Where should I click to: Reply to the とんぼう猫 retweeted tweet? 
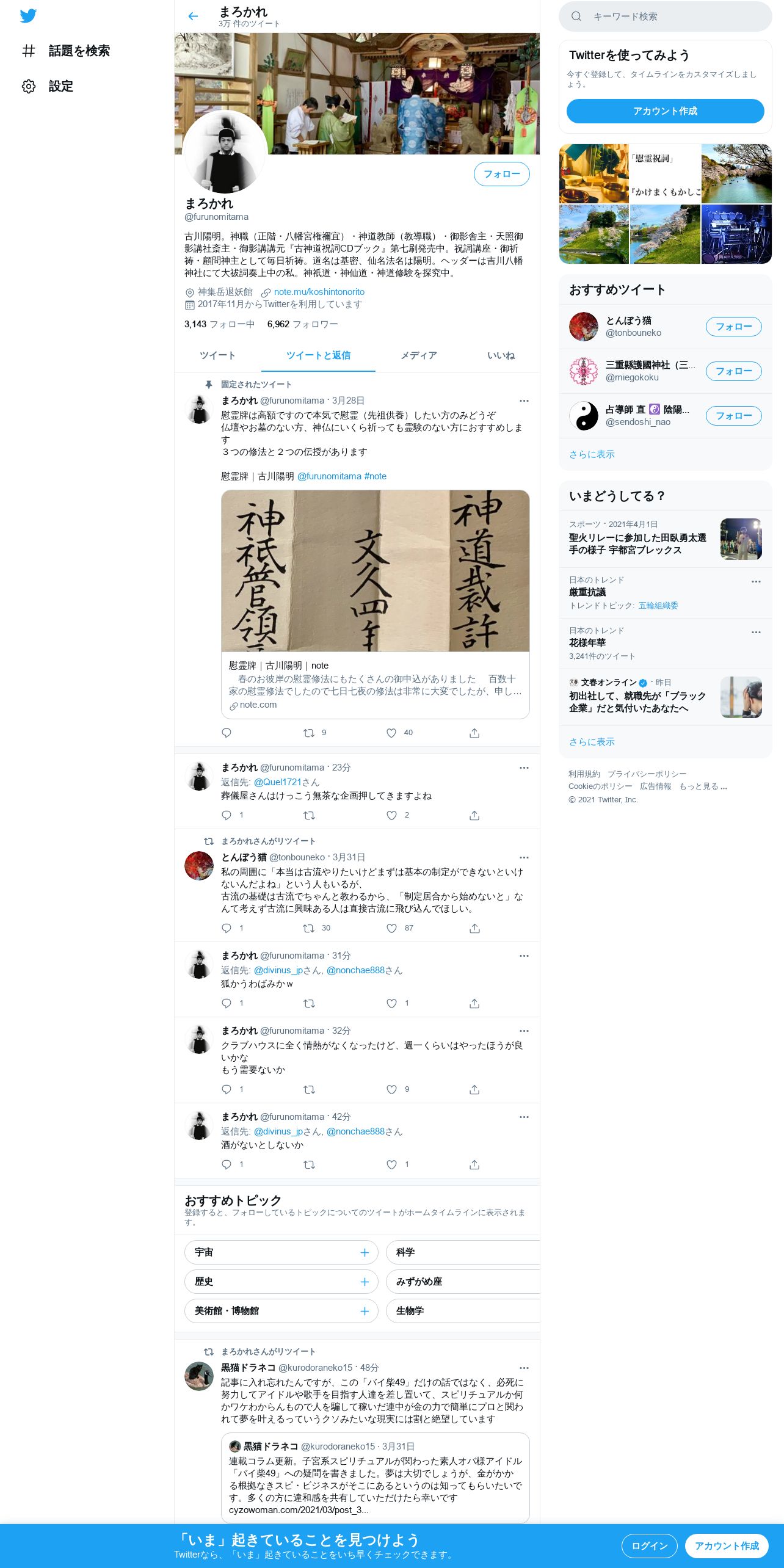coord(227,928)
